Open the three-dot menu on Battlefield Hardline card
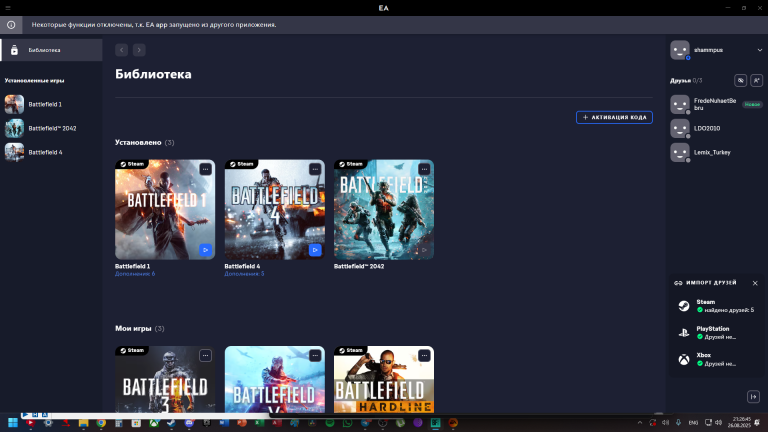This screenshot has width=768, height=432. coord(424,356)
